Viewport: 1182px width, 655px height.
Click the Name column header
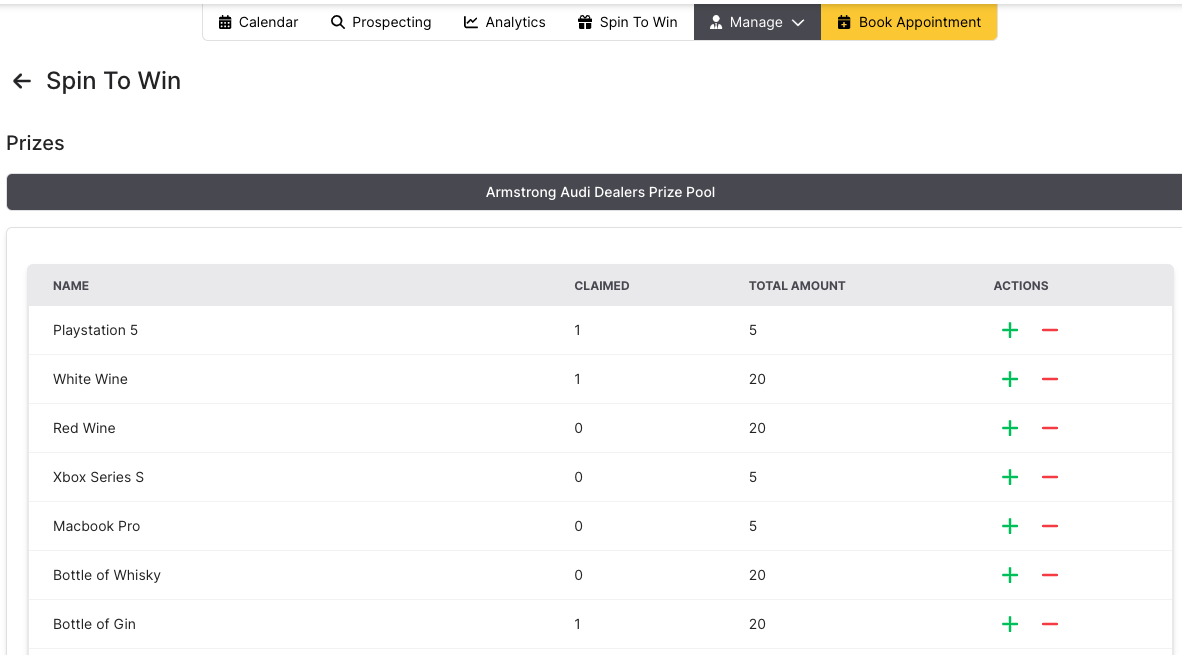click(x=71, y=286)
